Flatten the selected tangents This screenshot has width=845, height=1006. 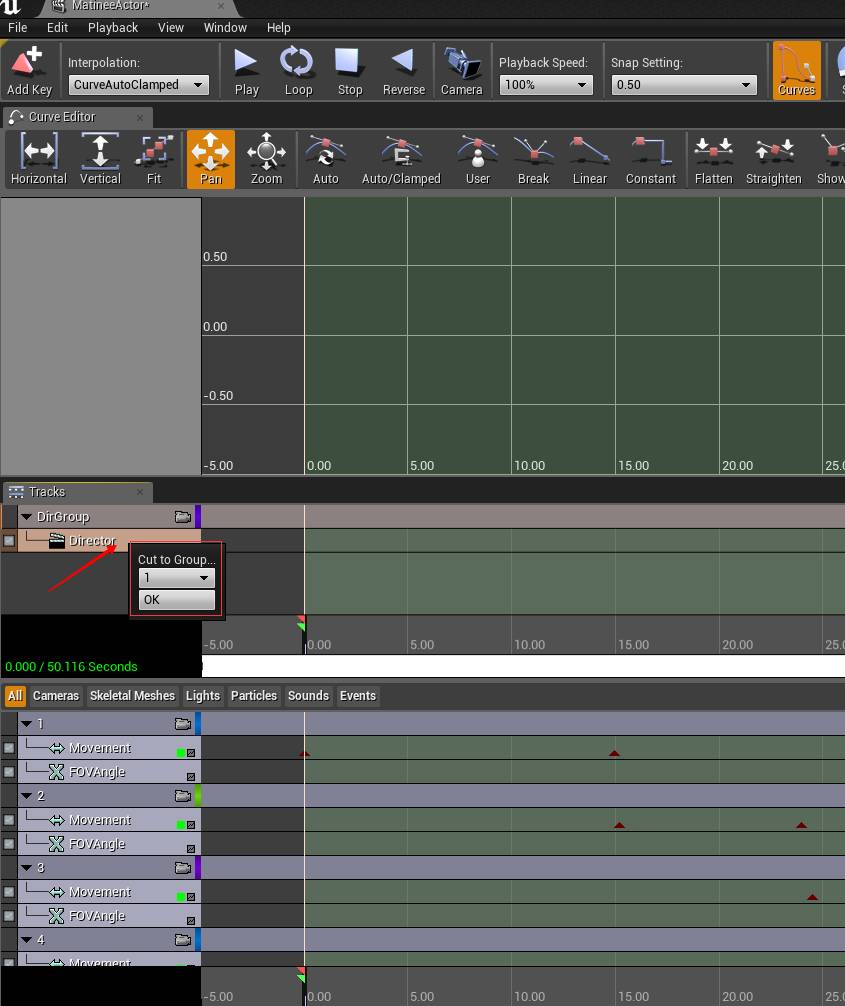(x=713, y=159)
